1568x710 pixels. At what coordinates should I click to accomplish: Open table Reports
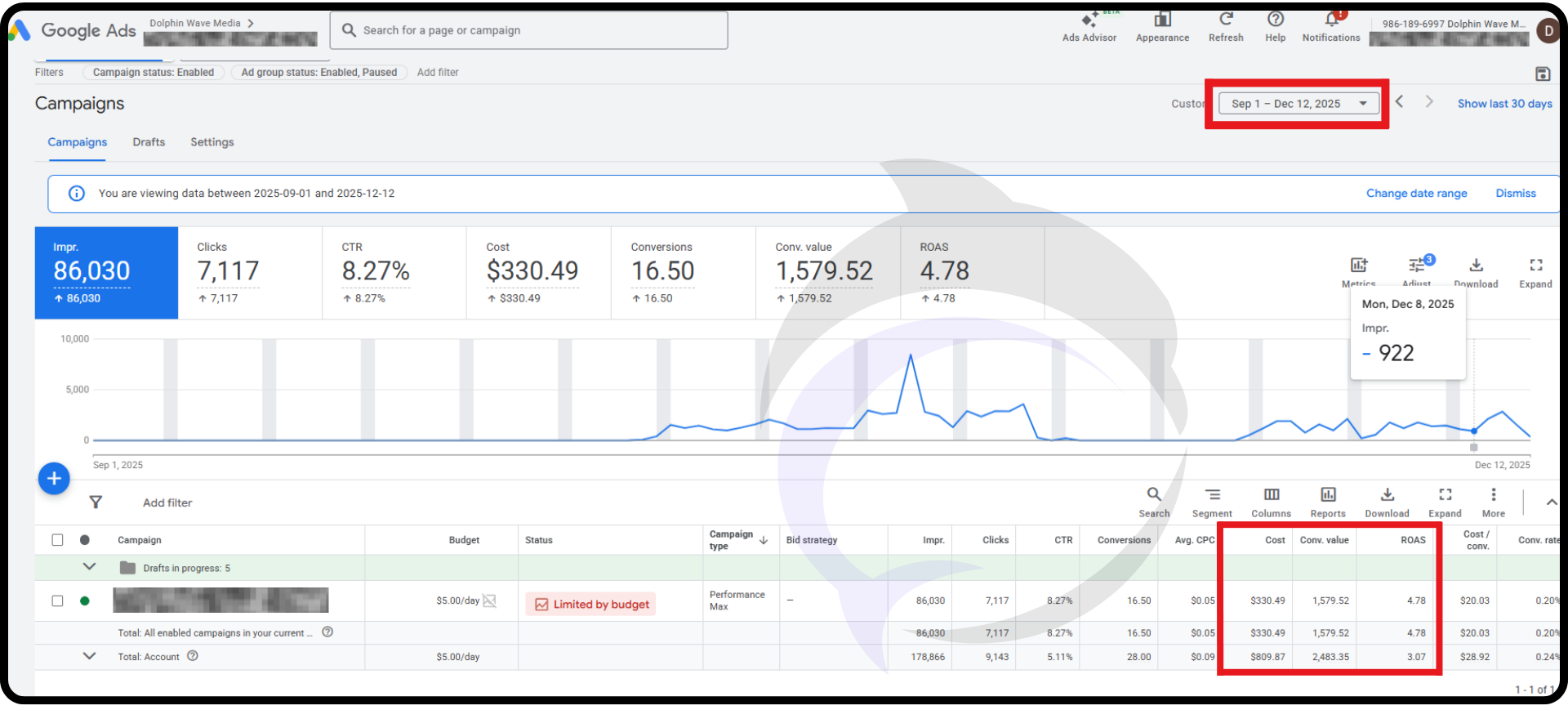[x=1328, y=502]
